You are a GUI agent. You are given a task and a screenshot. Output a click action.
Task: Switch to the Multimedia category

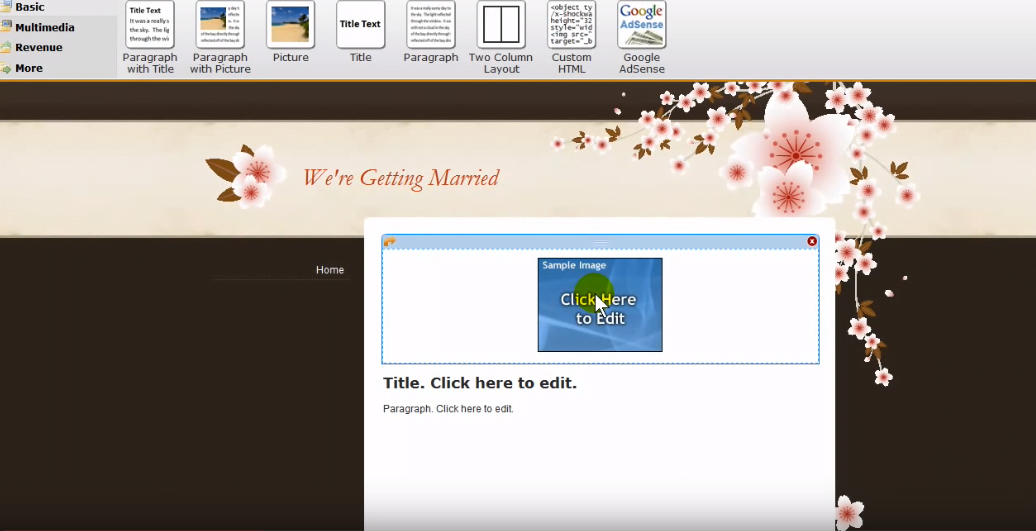click(x=44, y=27)
